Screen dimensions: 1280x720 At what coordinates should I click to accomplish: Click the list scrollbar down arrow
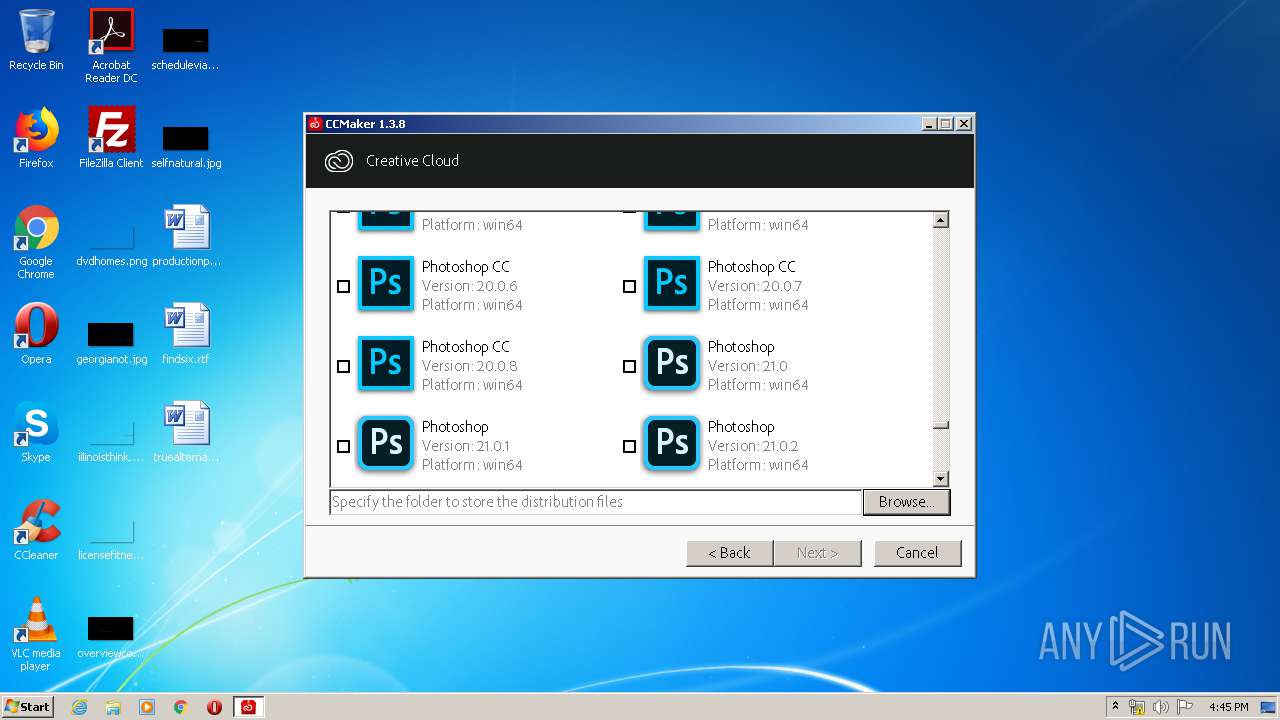(x=940, y=479)
